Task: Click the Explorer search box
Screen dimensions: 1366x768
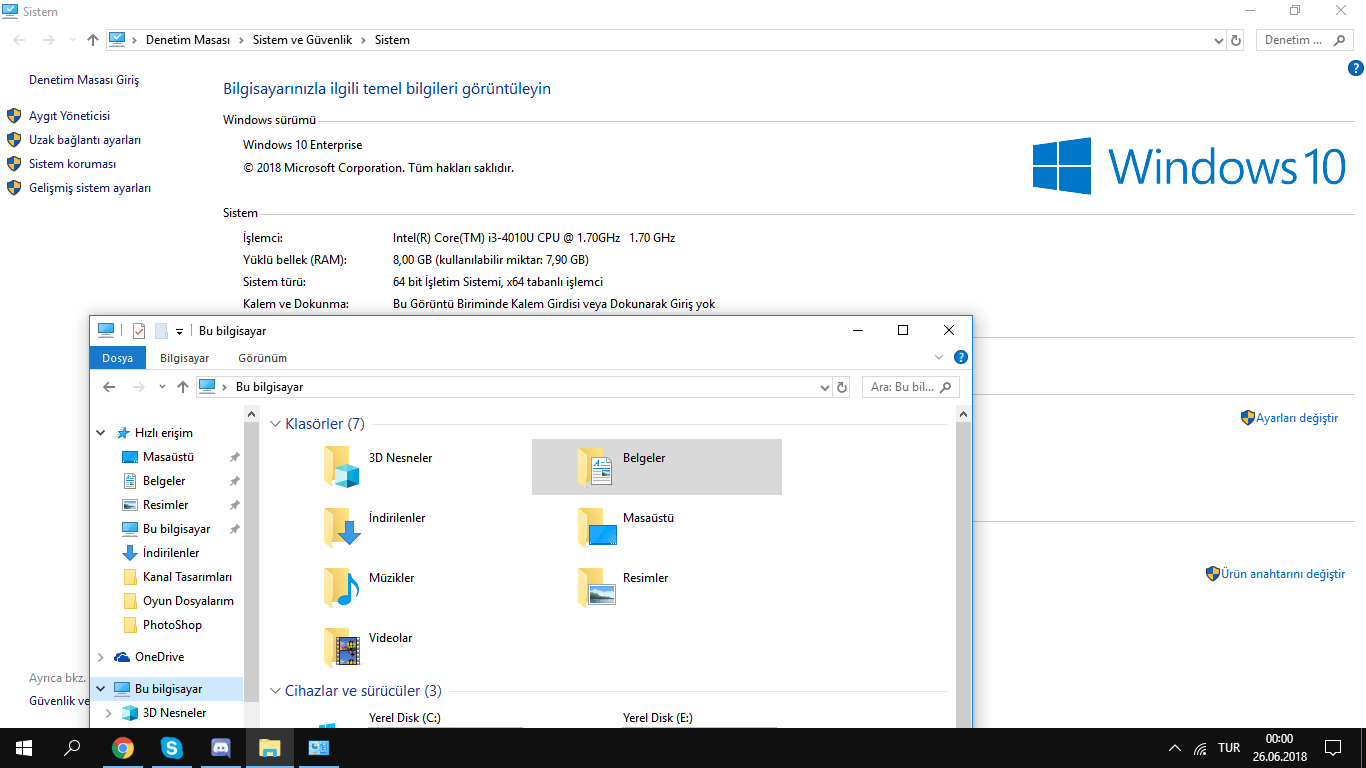Action: (x=911, y=387)
